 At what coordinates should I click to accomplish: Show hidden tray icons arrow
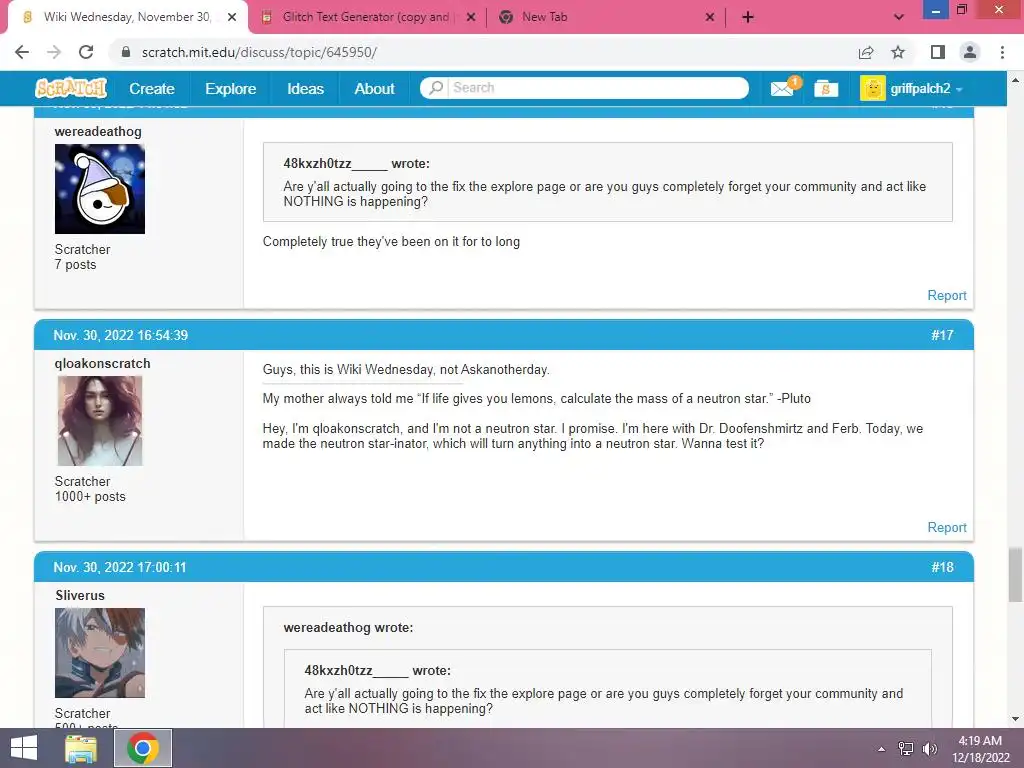coord(882,749)
